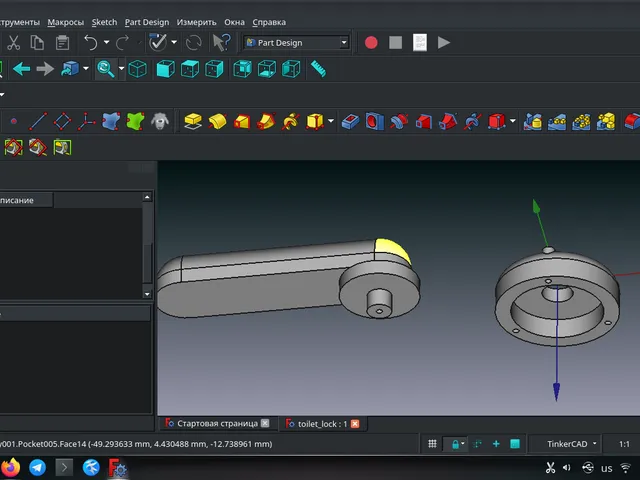The height and width of the screenshot is (480, 640).
Task: Click the grid icon in status bar
Action: 432,444
